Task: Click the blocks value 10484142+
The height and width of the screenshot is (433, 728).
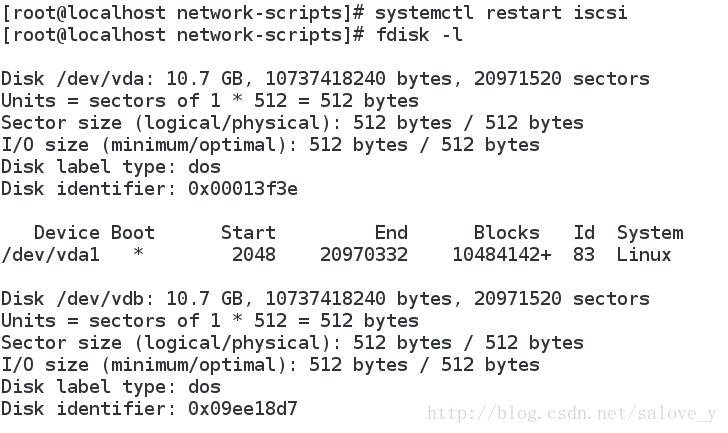Action: (501, 255)
